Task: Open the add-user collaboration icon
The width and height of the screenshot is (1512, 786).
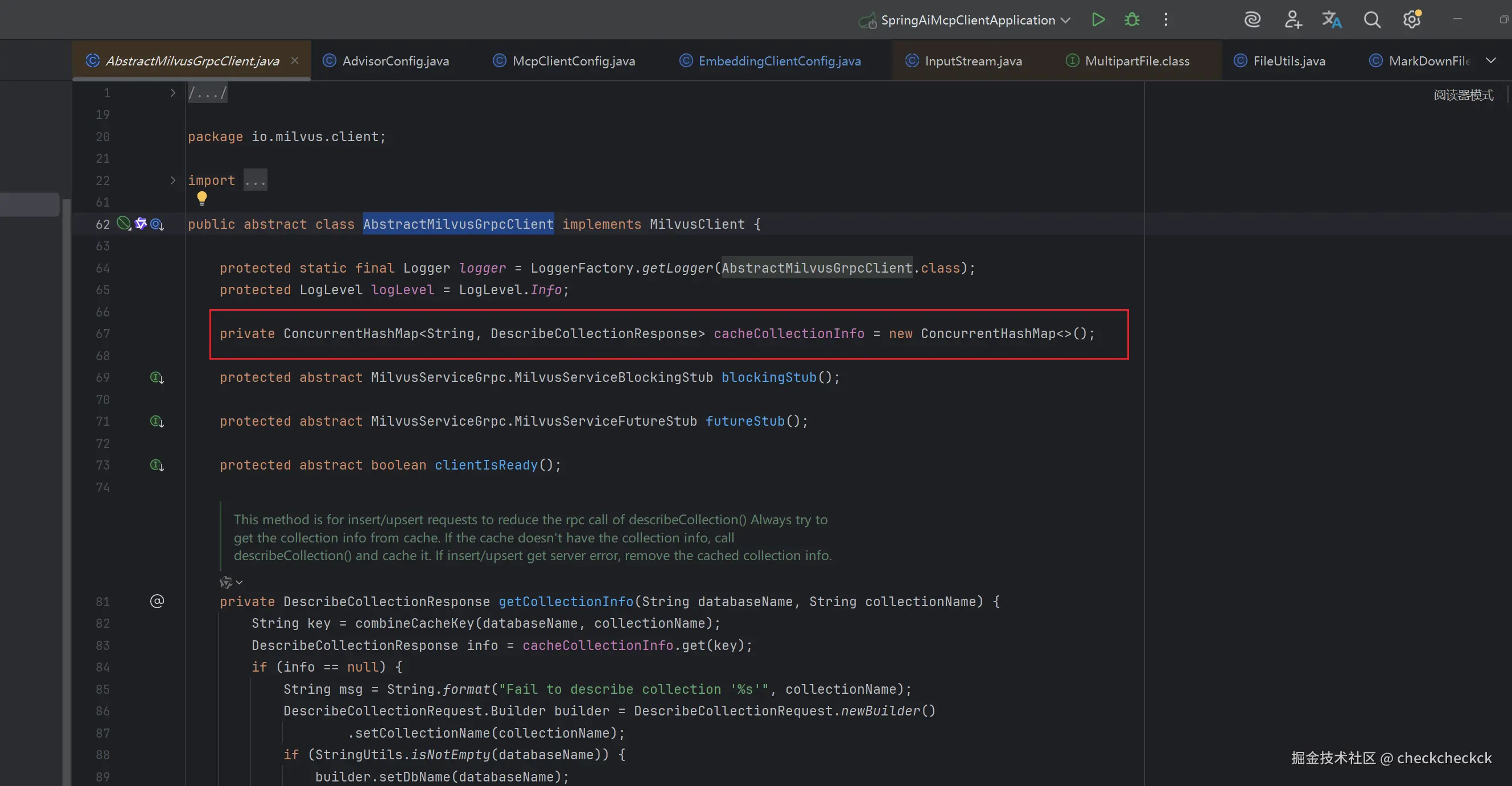Action: 1293,20
